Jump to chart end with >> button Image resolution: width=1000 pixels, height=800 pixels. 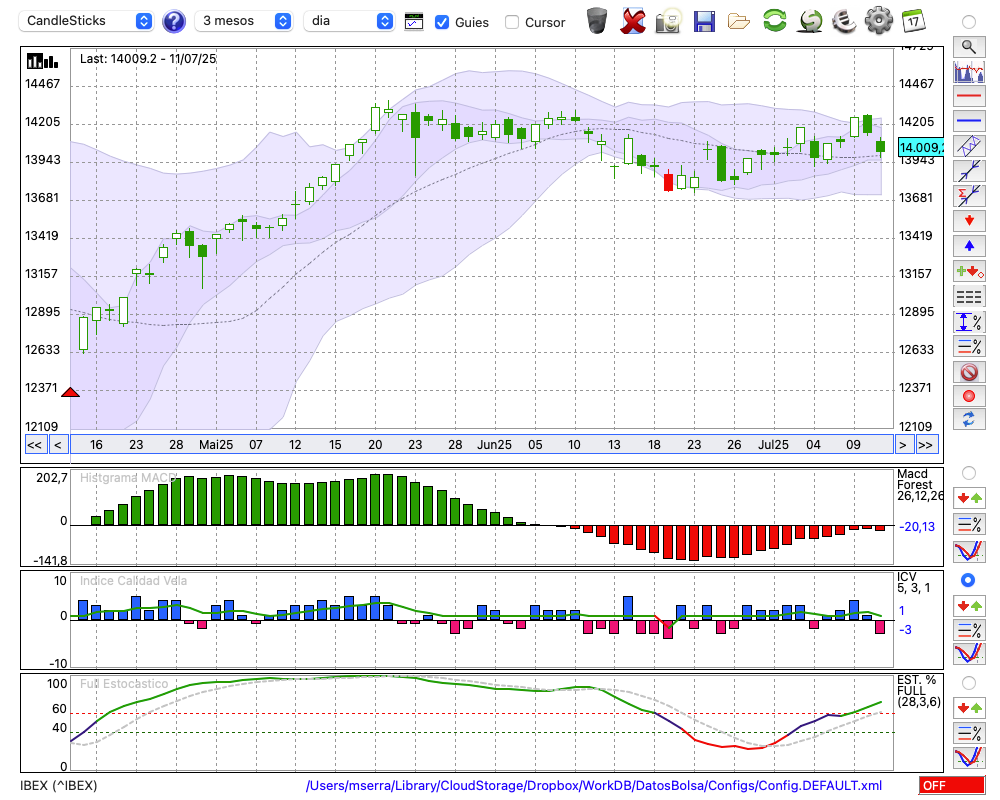click(x=927, y=445)
